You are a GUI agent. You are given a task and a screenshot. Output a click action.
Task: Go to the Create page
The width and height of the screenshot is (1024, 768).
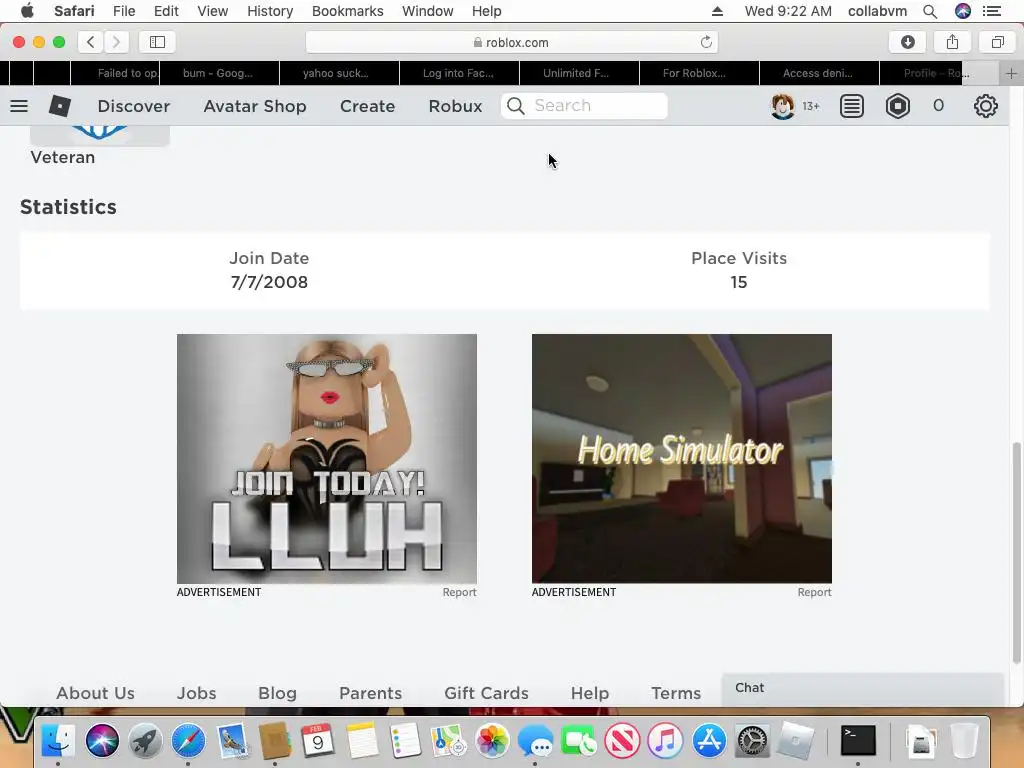(x=367, y=106)
